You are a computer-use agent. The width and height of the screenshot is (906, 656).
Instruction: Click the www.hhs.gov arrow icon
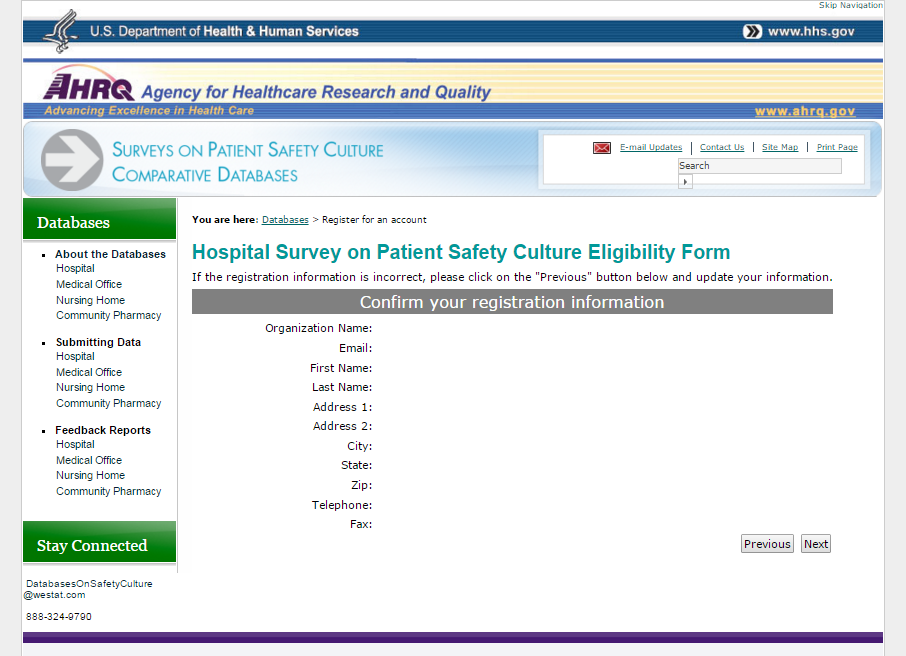[752, 32]
